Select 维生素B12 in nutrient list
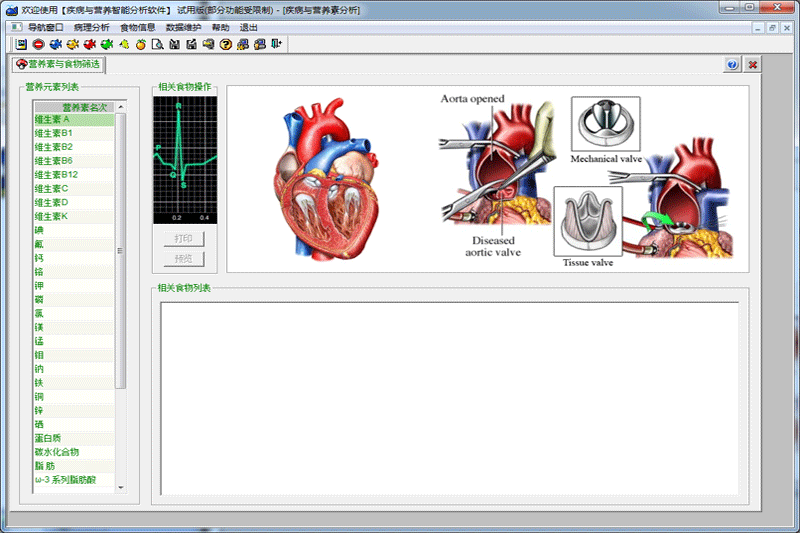The width and height of the screenshot is (800, 533). pos(74,175)
